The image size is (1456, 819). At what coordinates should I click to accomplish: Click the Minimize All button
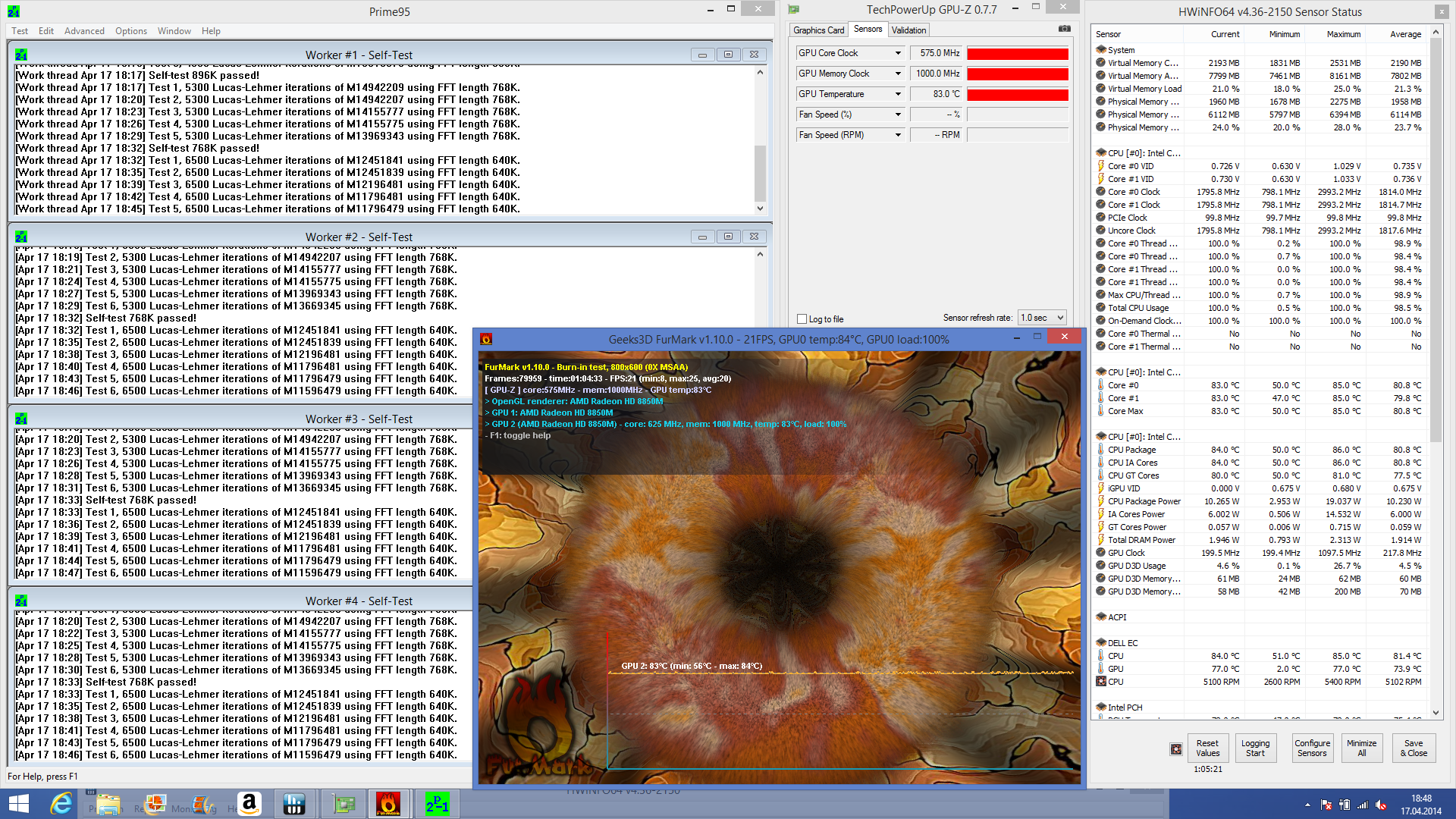1361,748
